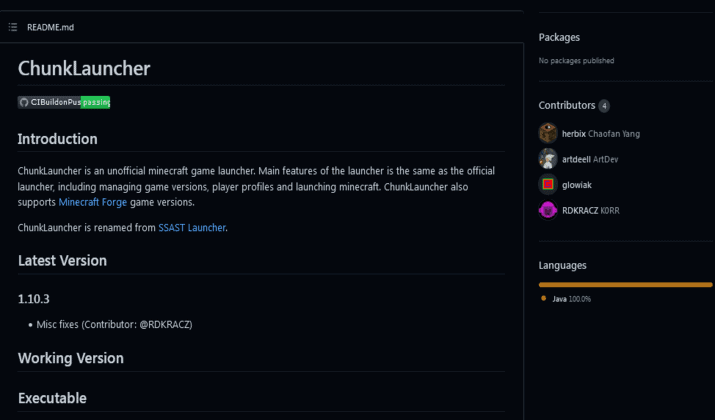Open herbix Chaofan Yang profile link

[x=601, y=134]
